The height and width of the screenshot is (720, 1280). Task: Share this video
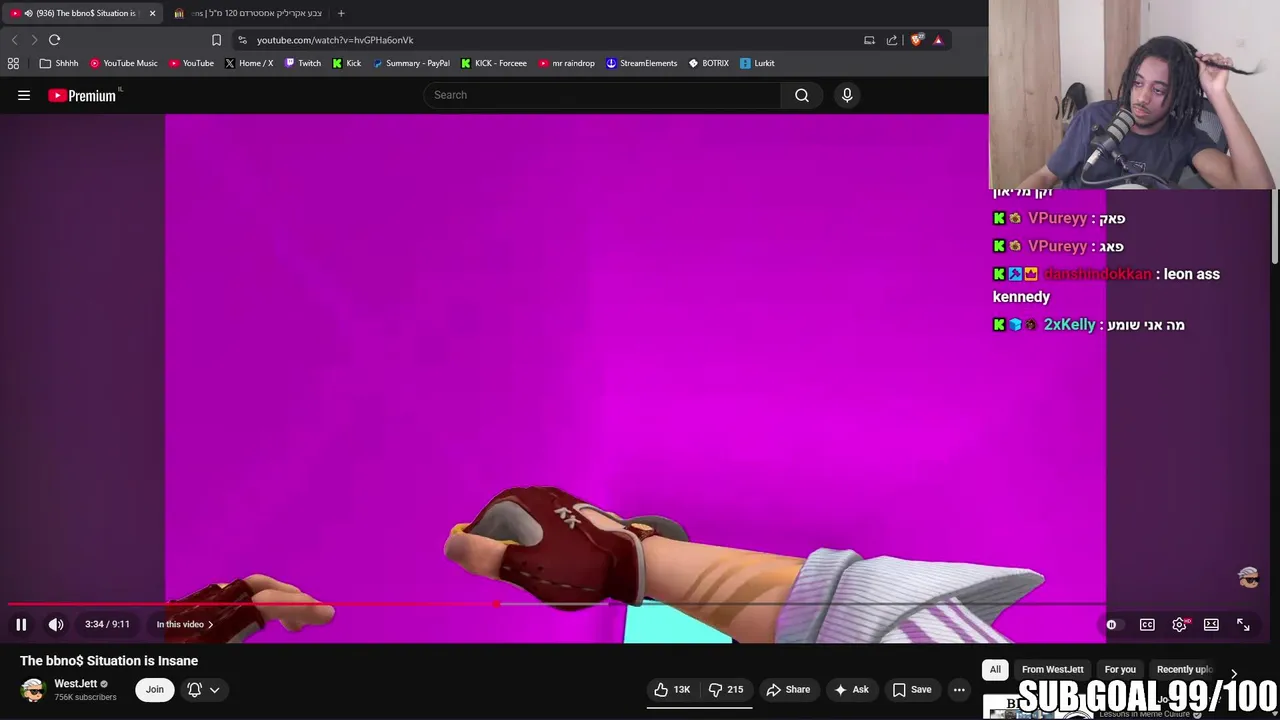pos(788,689)
